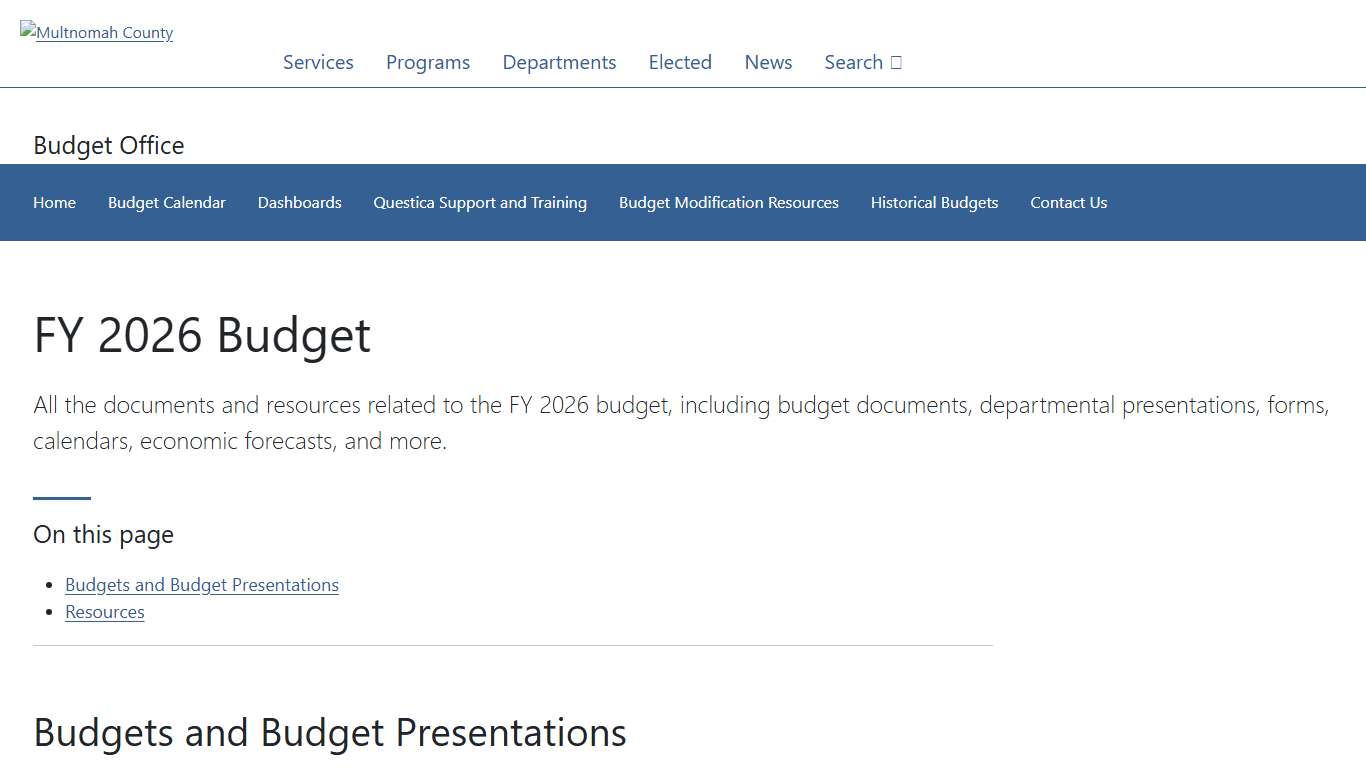Open the Elected menu
This screenshot has width=1366, height=768.
680,62
